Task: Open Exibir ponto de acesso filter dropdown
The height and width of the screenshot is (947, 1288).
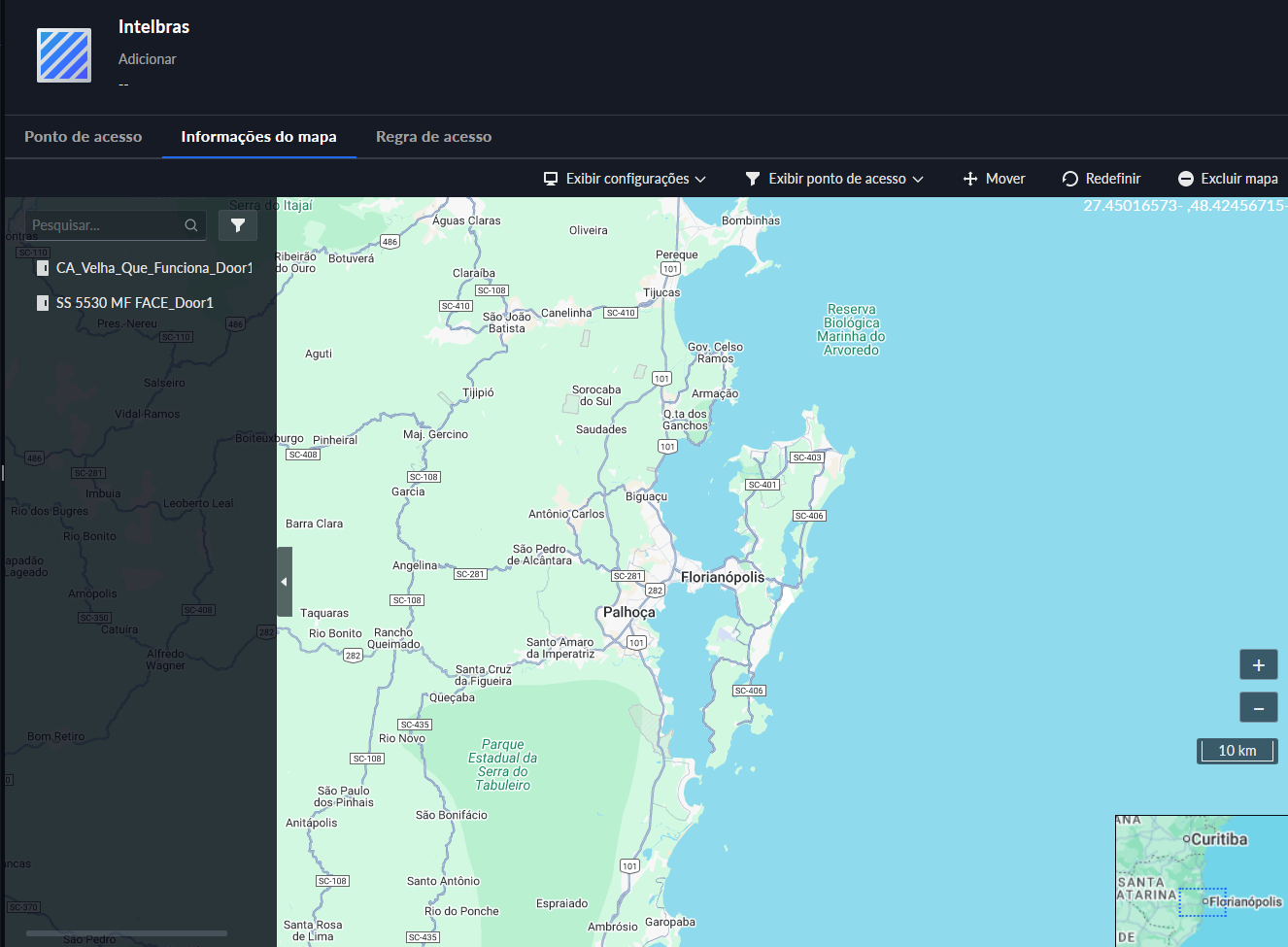Action: coord(834,179)
